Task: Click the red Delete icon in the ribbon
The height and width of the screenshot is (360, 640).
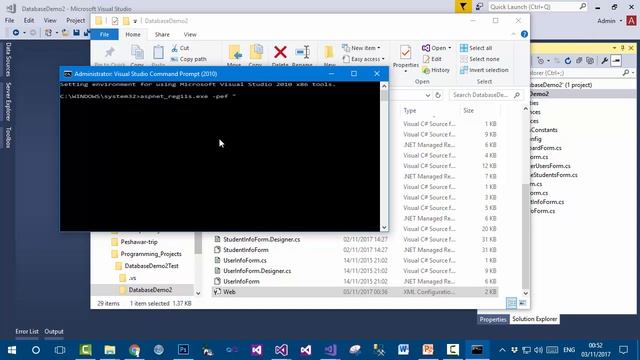Action: (x=280, y=52)
